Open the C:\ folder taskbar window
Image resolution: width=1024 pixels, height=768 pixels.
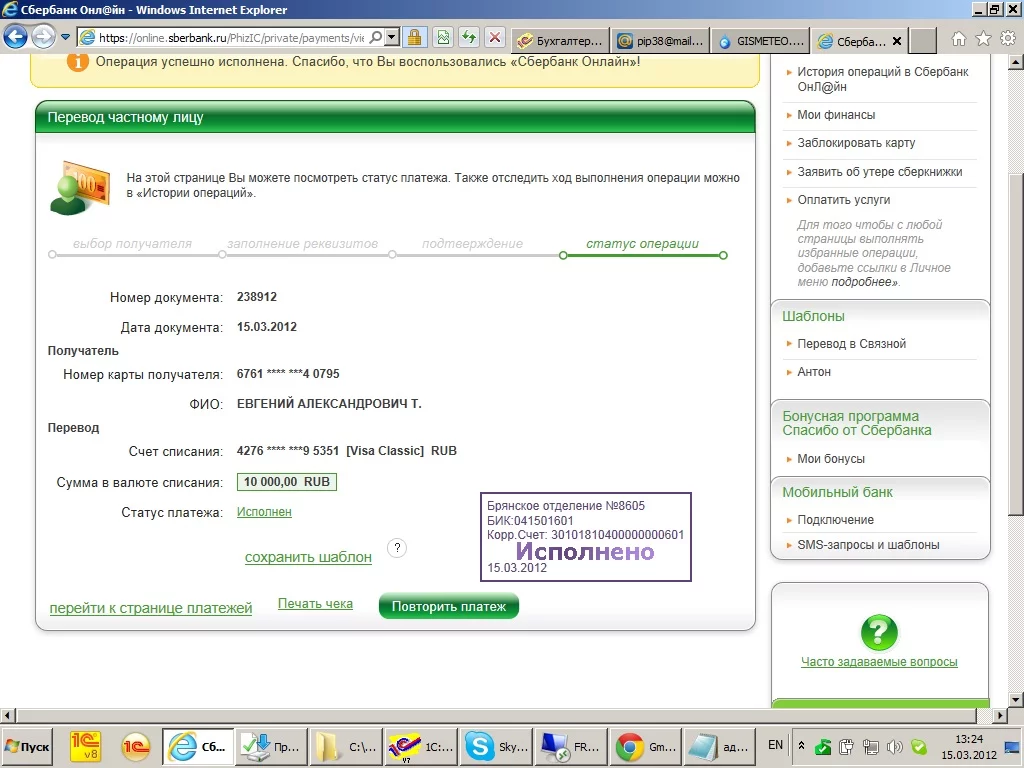(x=345, y=746)
